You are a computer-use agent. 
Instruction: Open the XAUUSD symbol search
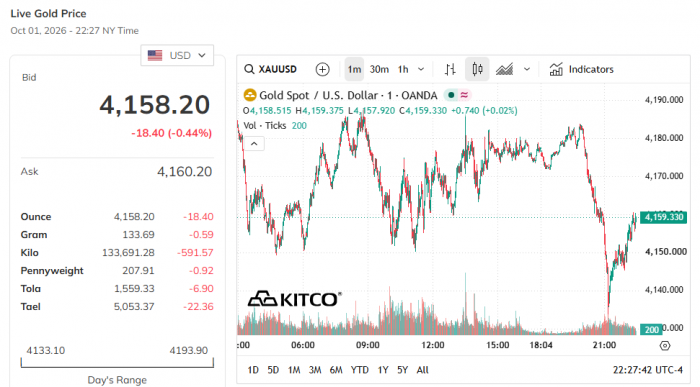pyautogui.click(x=271, y=69)
